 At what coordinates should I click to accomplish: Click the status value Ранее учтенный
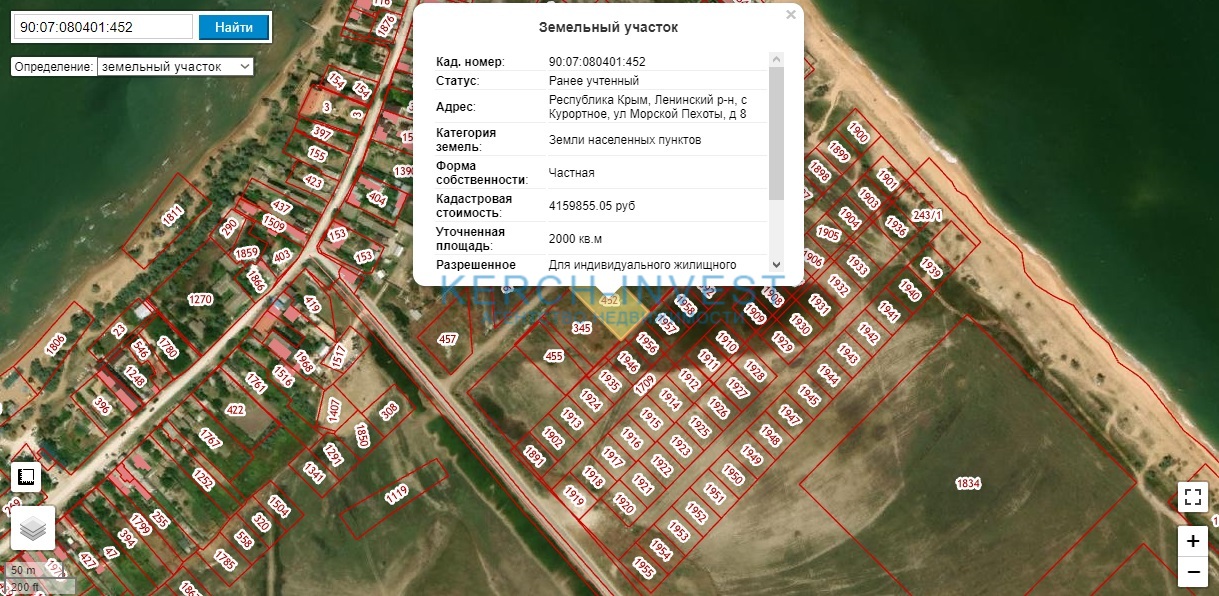tap(594, 81)
